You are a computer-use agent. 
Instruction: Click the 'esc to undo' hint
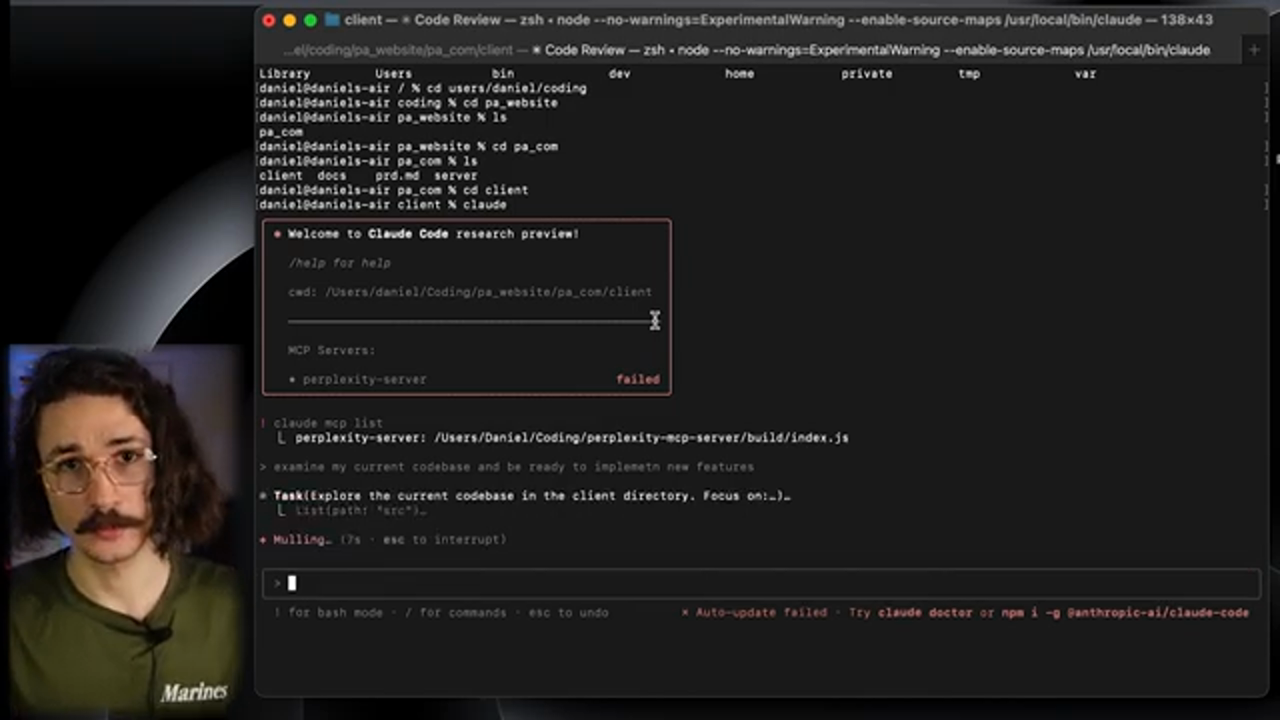pyautogui.click(x=568, y=612)
